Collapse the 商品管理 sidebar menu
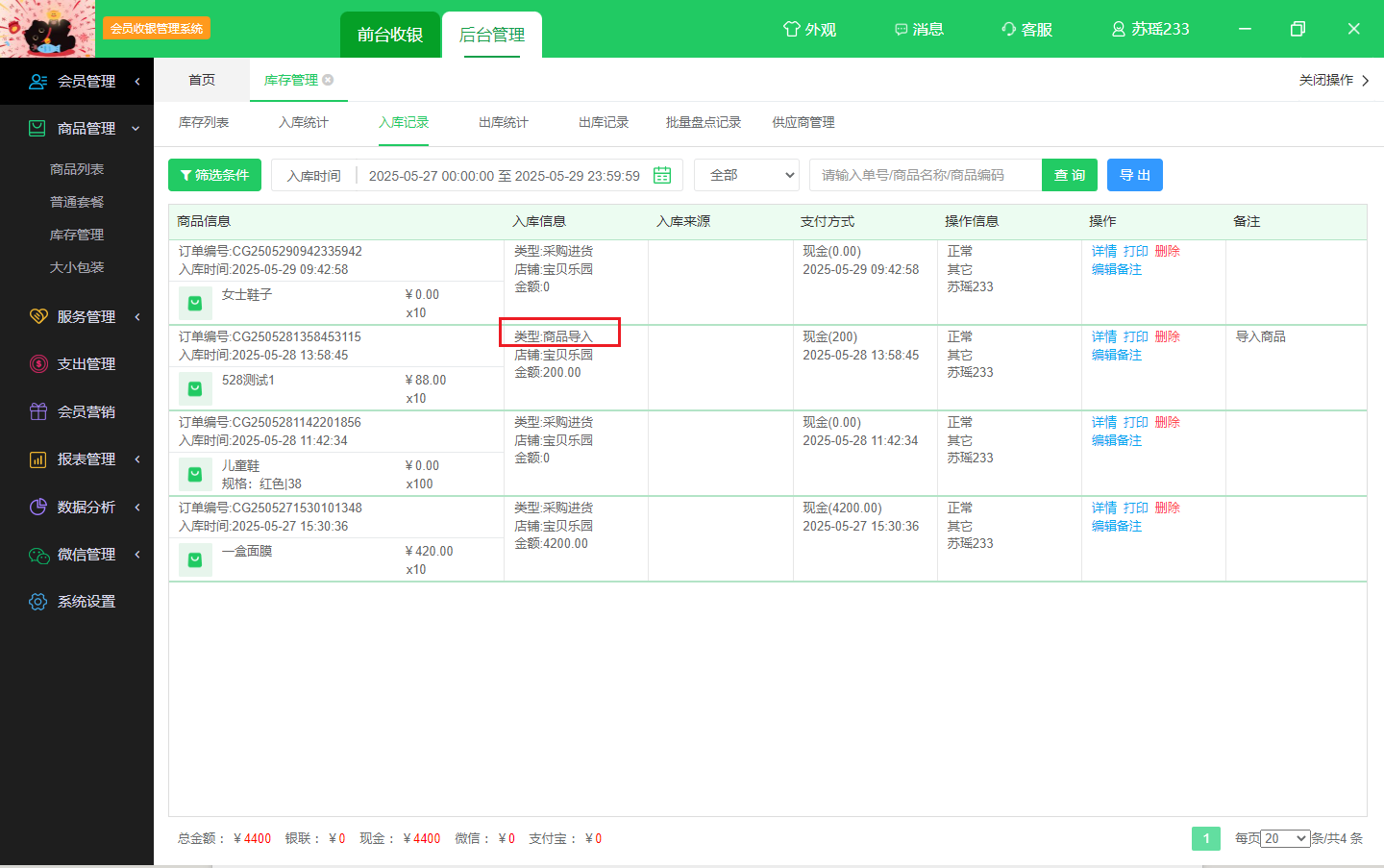Screen dimensions: 1384x868 pyautogui.click(x=136, y=128)
